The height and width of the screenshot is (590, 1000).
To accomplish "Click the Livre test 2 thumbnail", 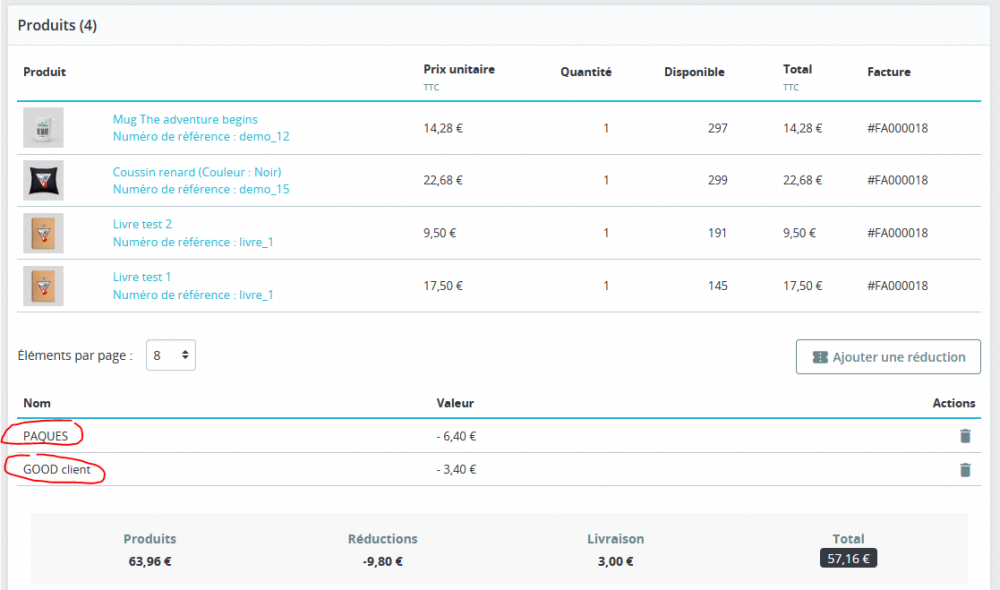I will pyautogui.click(x=43, y=233).
